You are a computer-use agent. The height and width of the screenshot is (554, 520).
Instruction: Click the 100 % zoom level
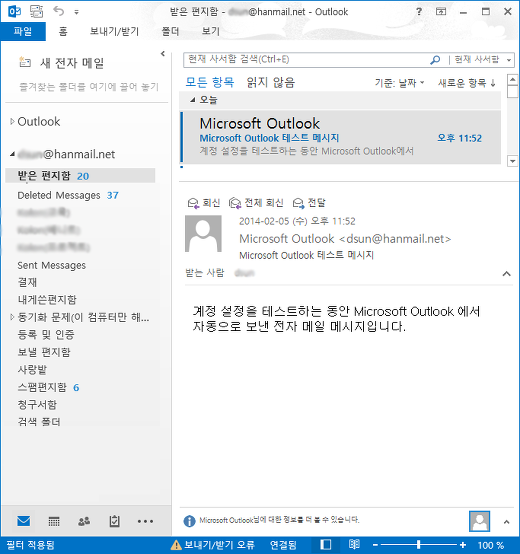(x=491, y=545)
